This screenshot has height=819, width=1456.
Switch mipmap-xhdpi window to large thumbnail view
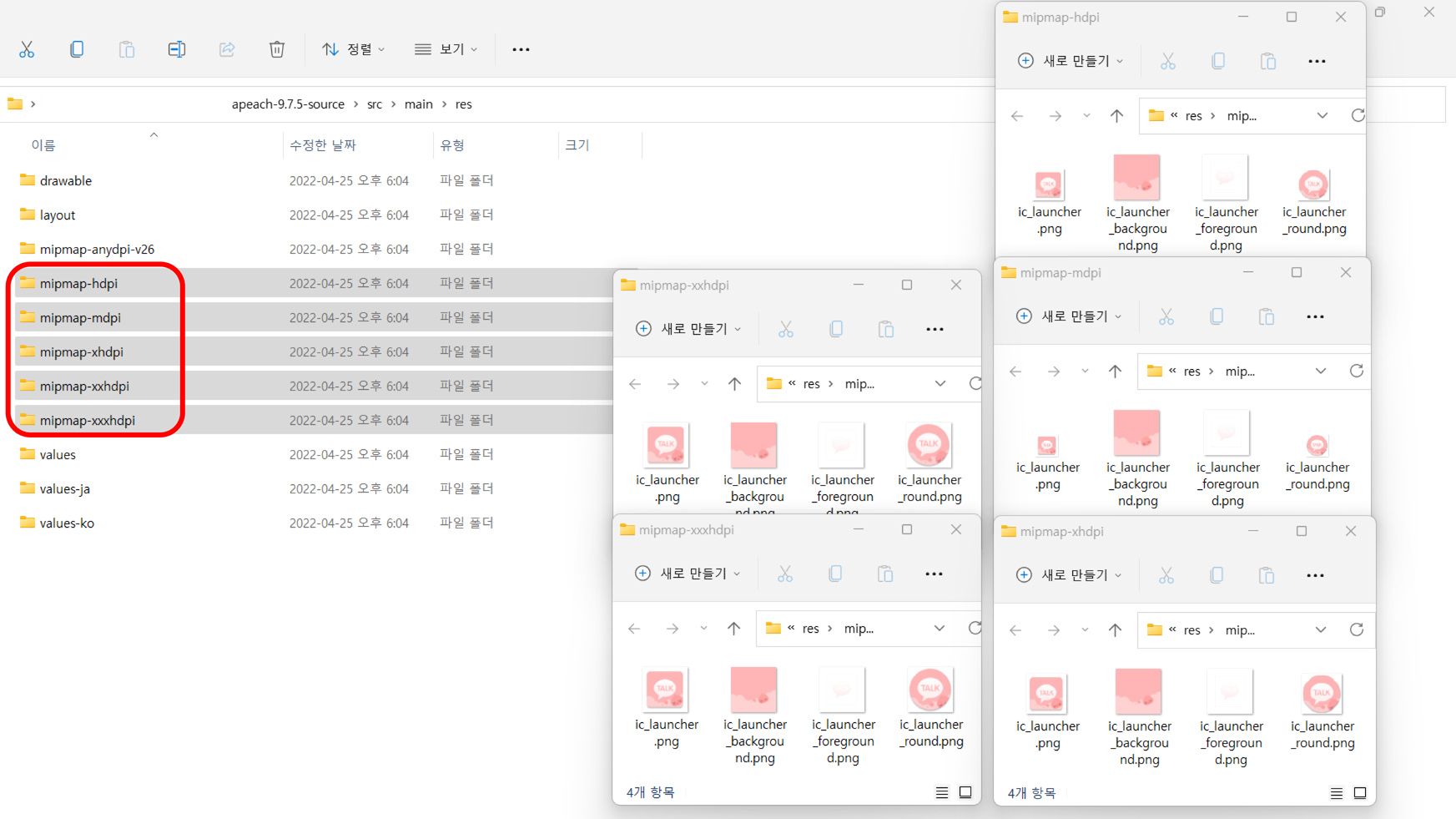point(1358,792)
